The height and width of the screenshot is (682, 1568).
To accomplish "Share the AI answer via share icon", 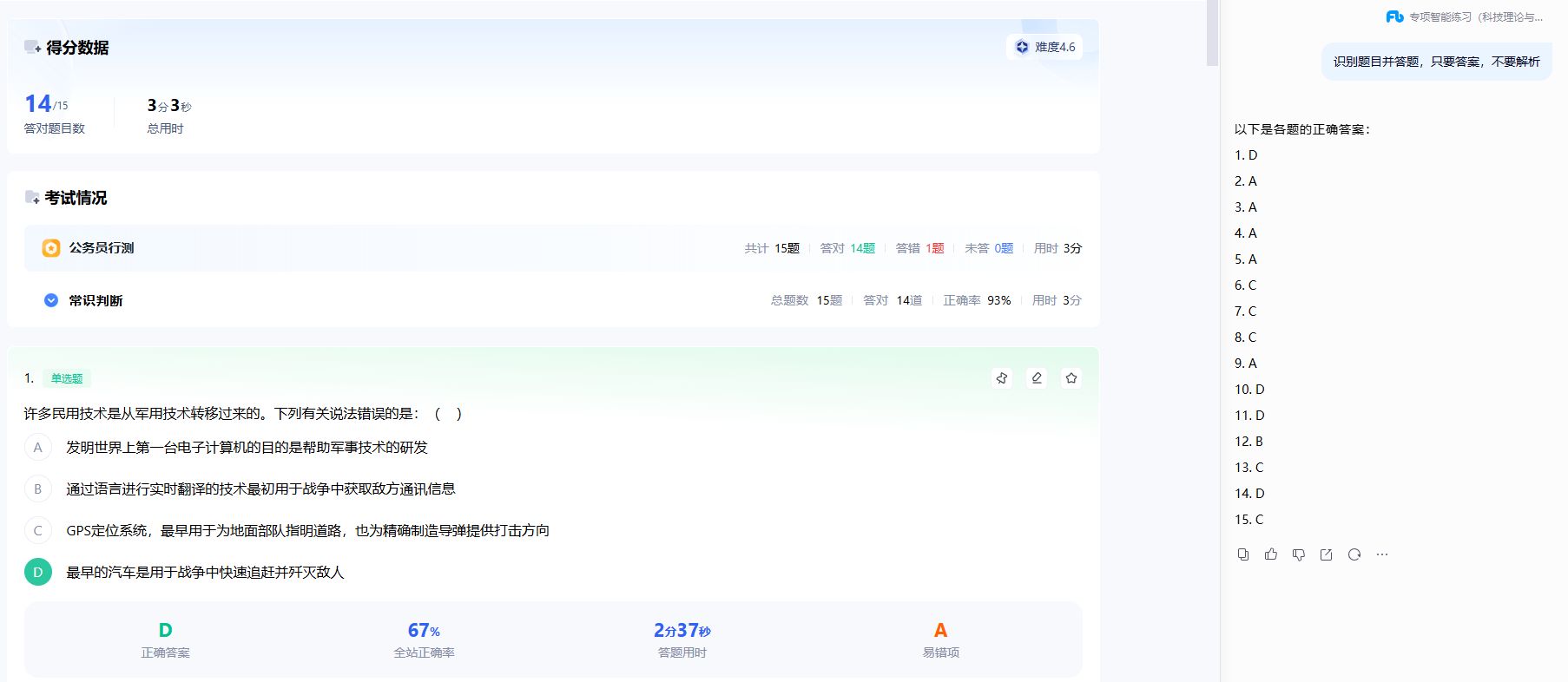I will 1327,554.
